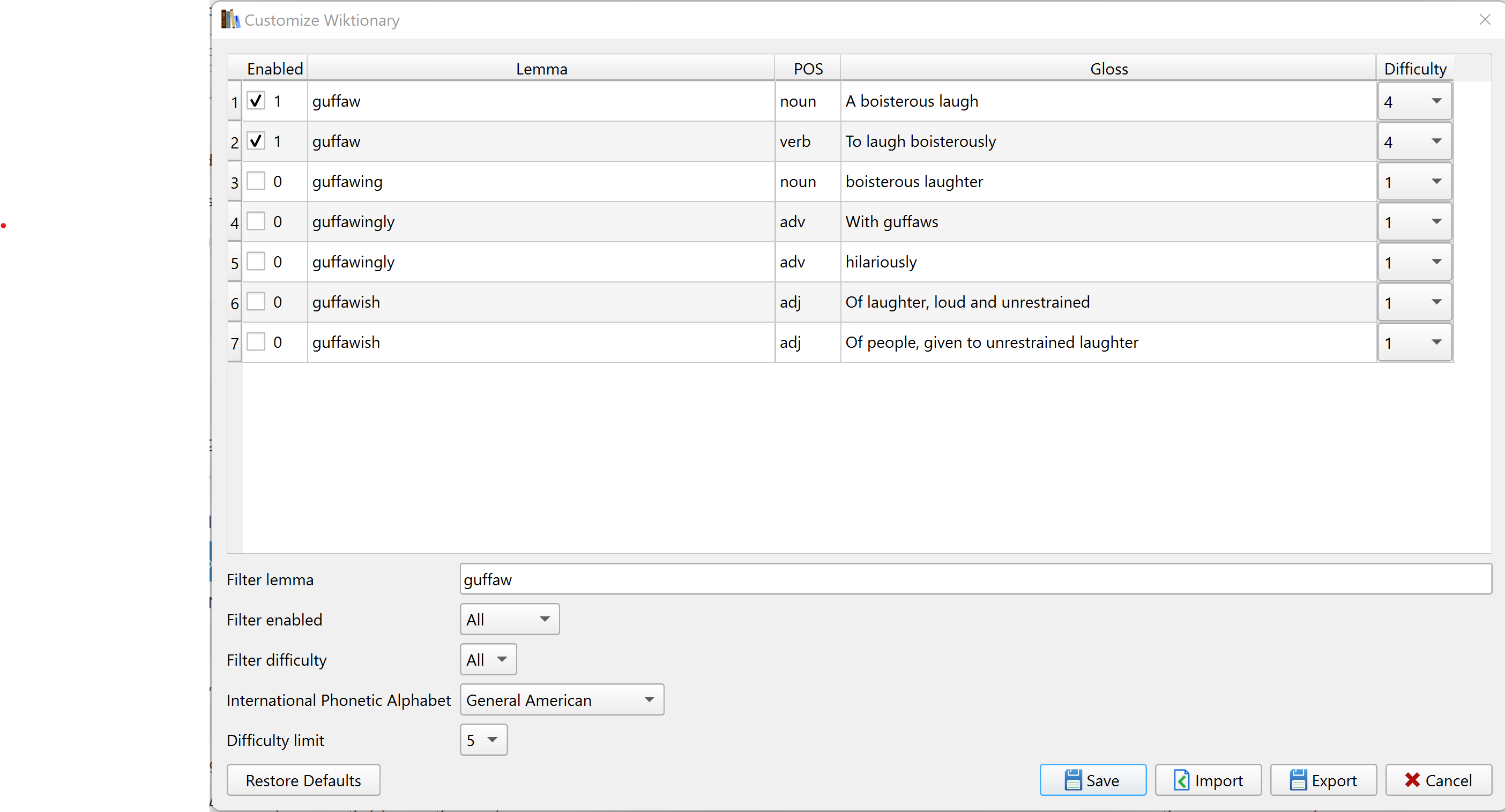This screenshot has height=812, width=1505.
Task: Enable the guffawing noun entry
Action: (256, 181)
